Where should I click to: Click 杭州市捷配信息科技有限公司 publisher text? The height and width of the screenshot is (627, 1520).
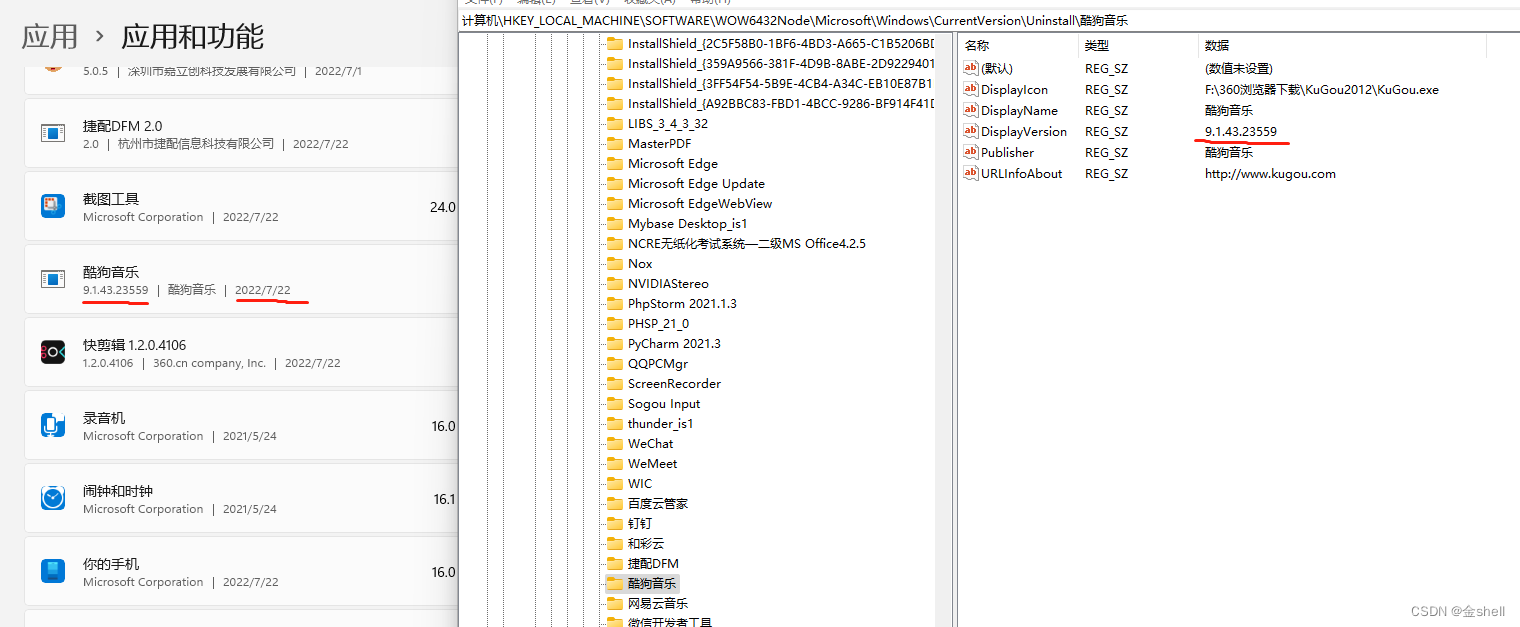[x=196, y=144]
